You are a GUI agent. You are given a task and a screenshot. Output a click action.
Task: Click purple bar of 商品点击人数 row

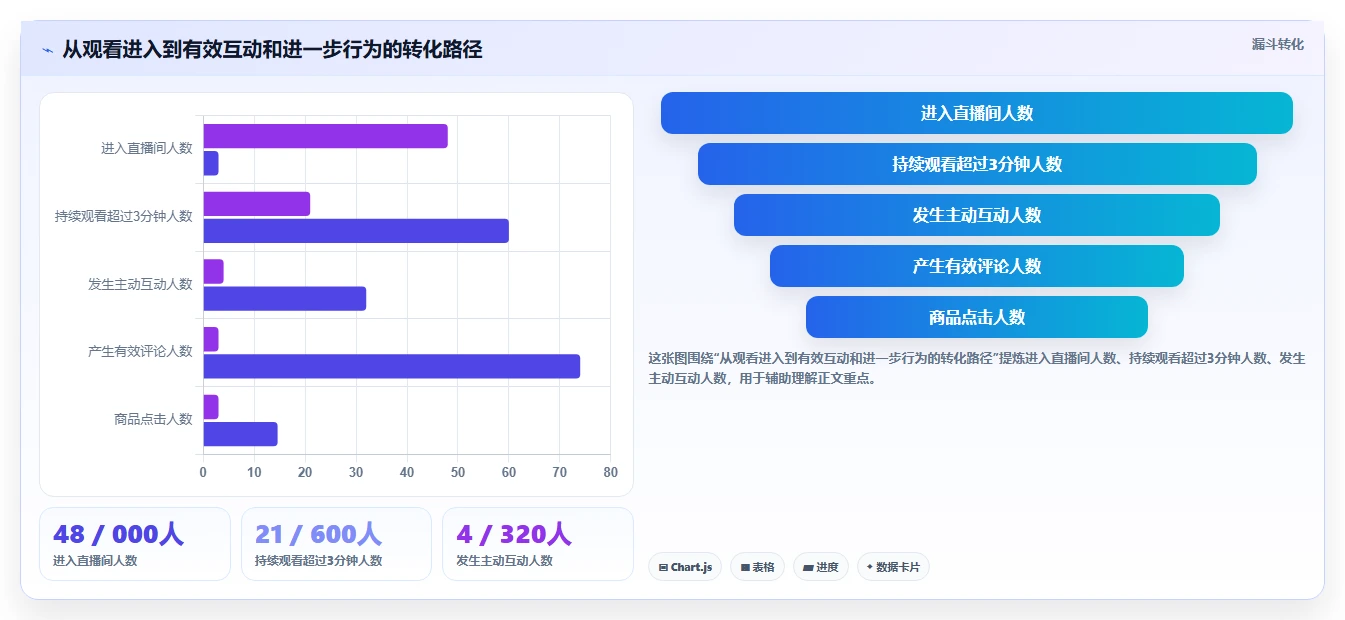211,407
